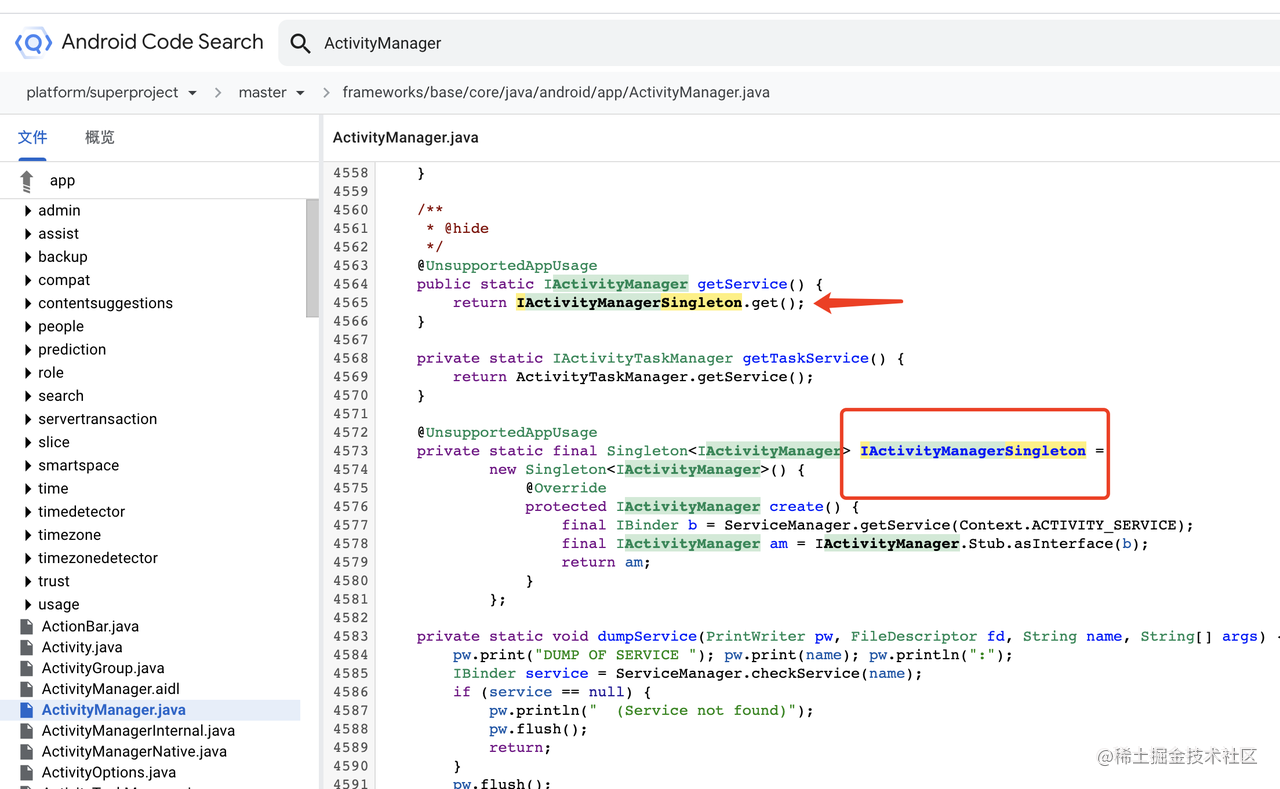Image resolution: width=1280 pixels, height=789 pixels.
Task: Expand the slice folder
Action: [27, 442]
